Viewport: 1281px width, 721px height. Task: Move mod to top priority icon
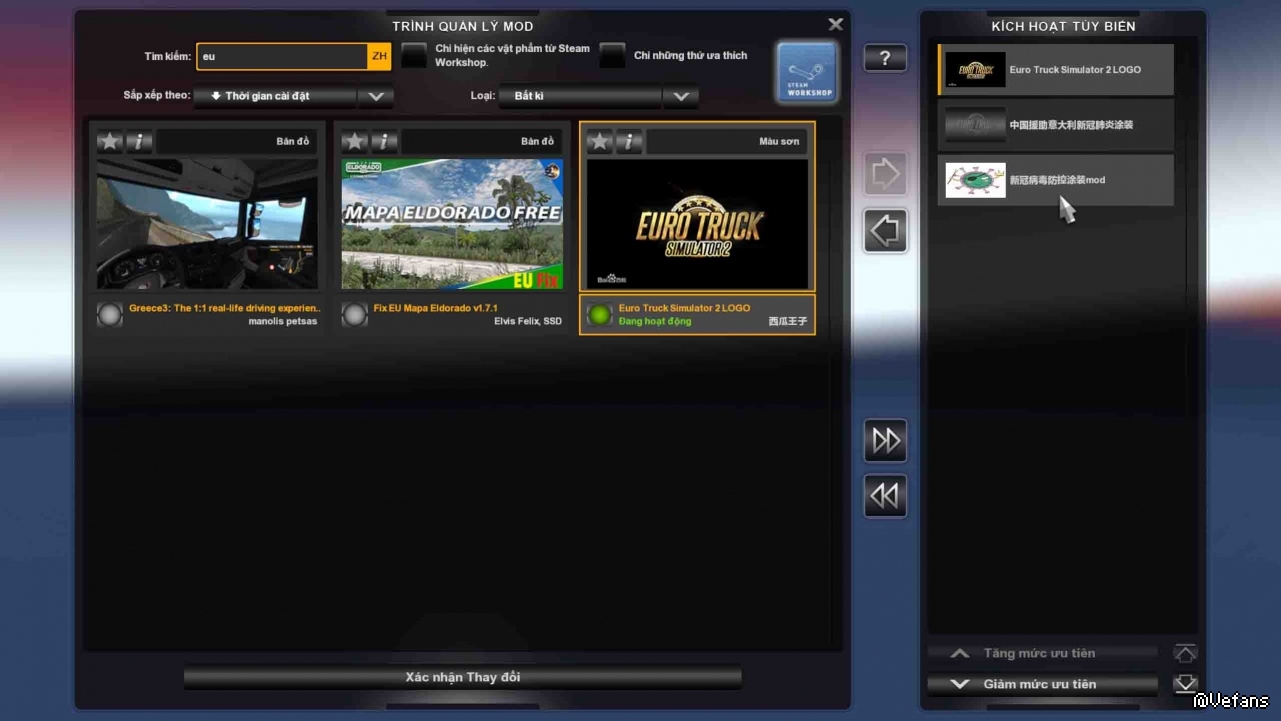point(1185,653)
